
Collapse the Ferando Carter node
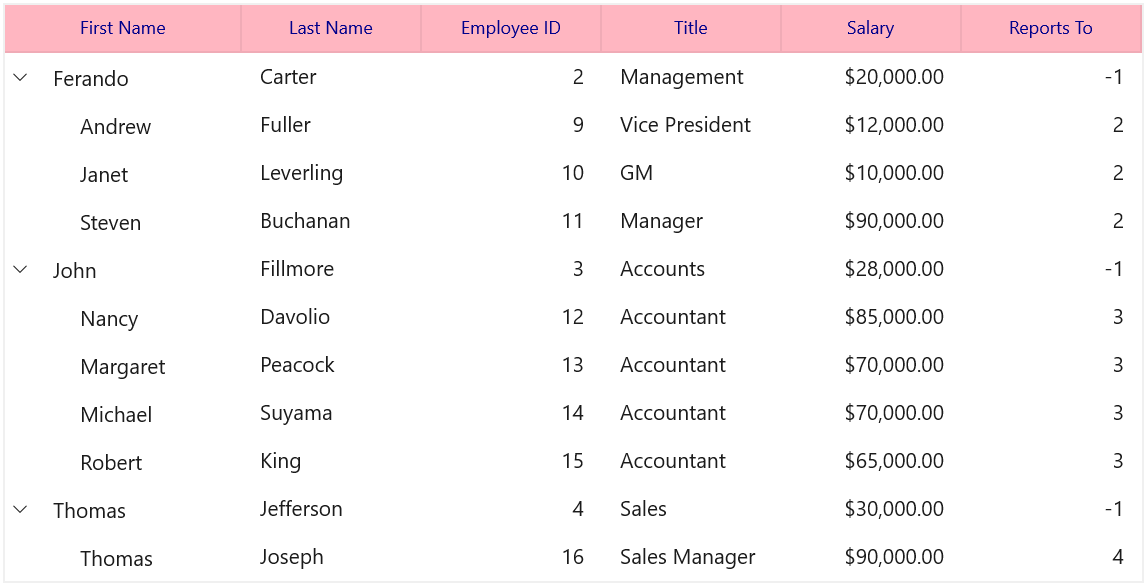pyautogui.click(x=20, y=77)
